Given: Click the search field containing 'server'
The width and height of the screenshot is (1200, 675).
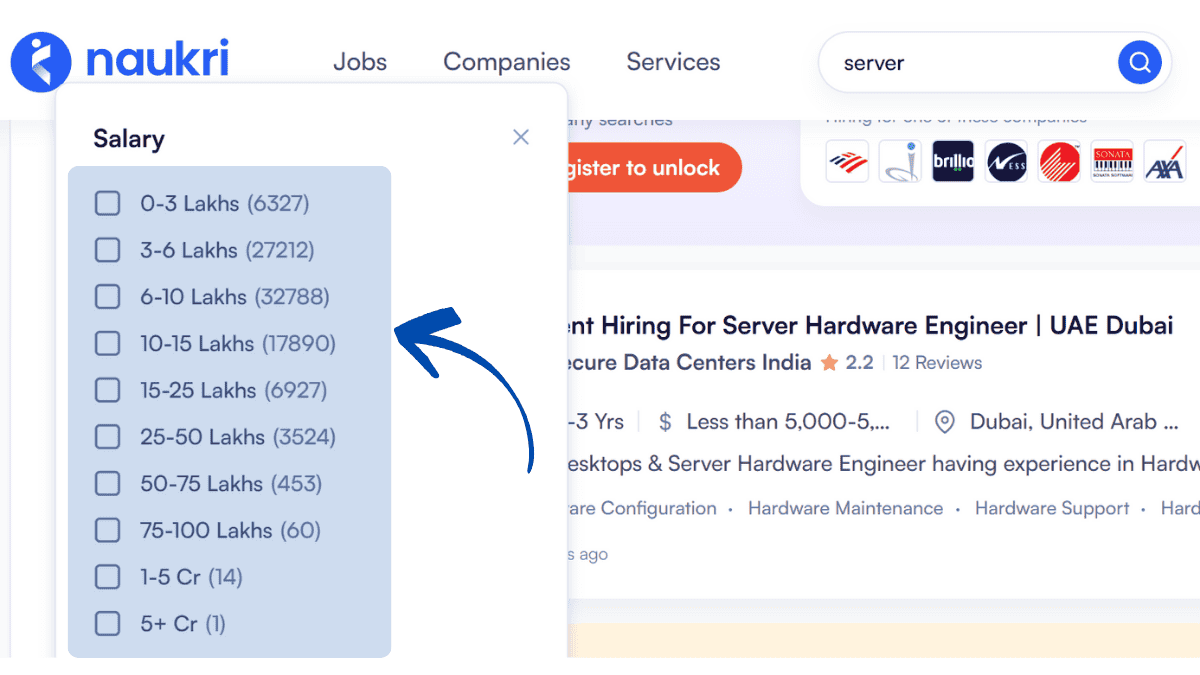Looking at the screenshot, I should [x=960, y=63].
